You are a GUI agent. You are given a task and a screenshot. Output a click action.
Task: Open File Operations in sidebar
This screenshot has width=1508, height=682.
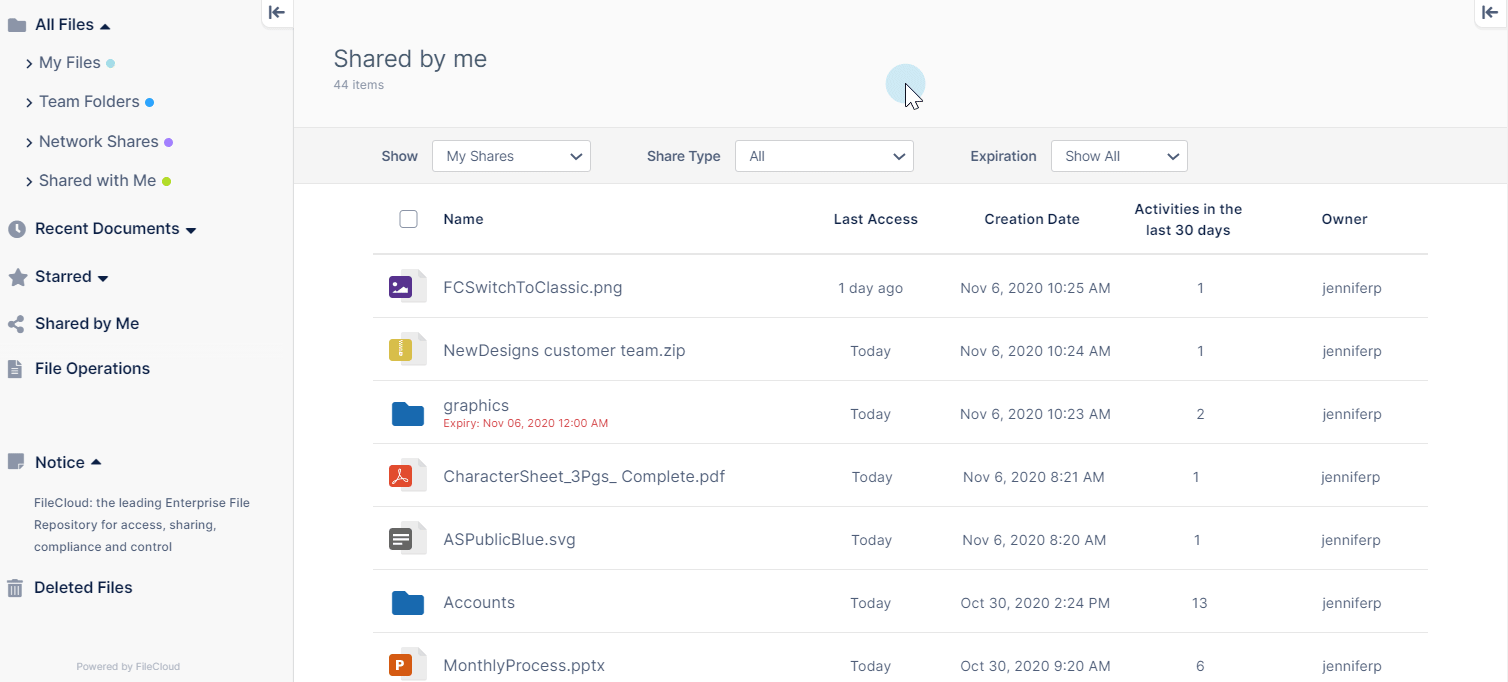92,369
